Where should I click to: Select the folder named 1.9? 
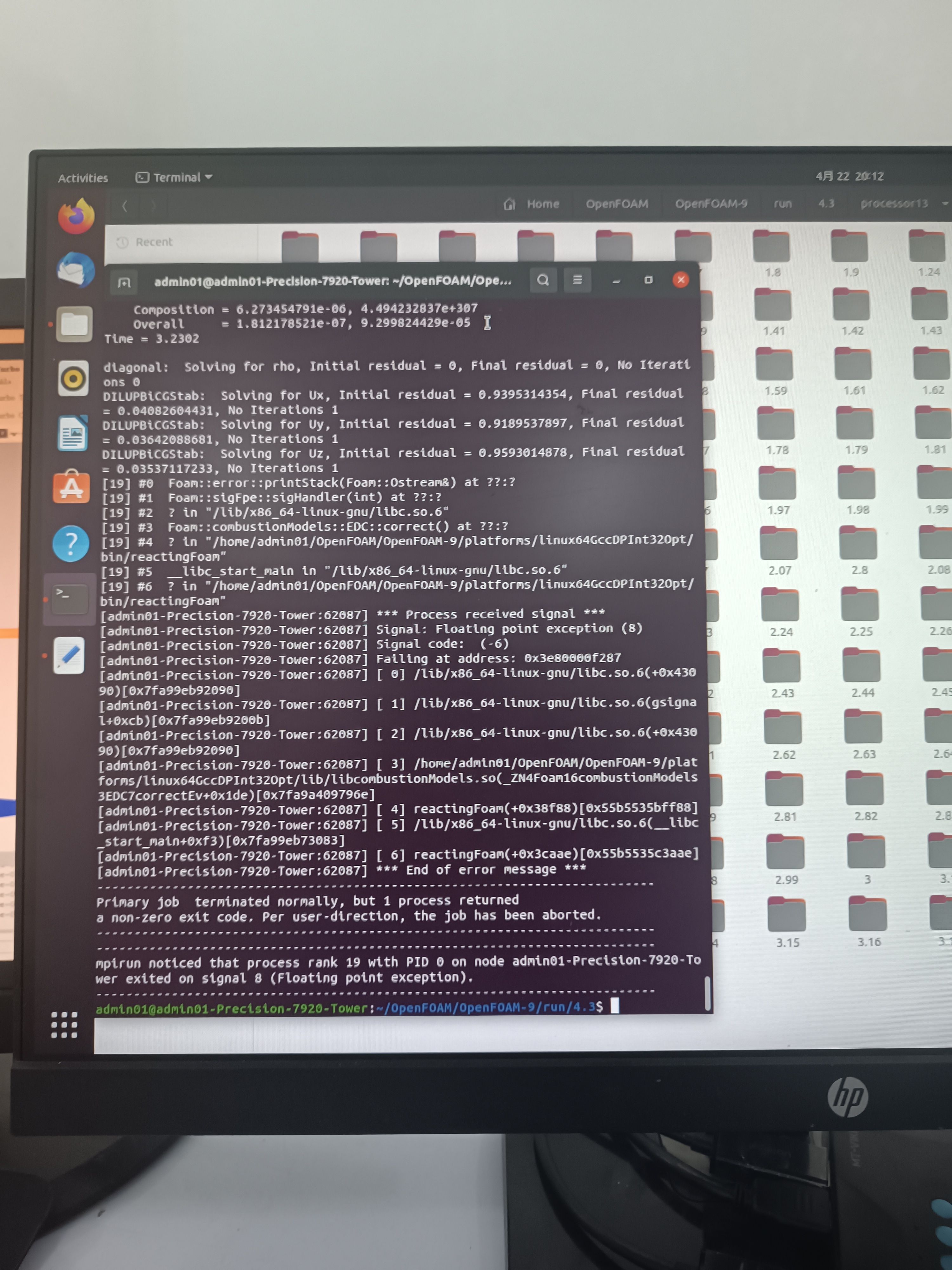pyautogui.click(x=850, y=253)
